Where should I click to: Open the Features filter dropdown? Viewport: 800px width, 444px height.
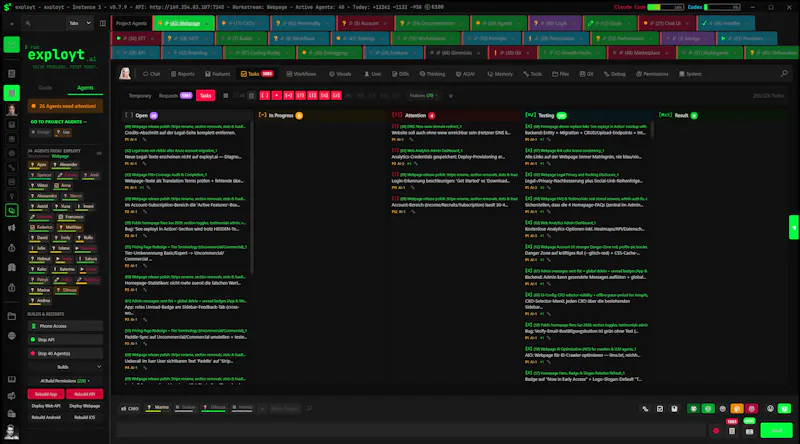423,96
